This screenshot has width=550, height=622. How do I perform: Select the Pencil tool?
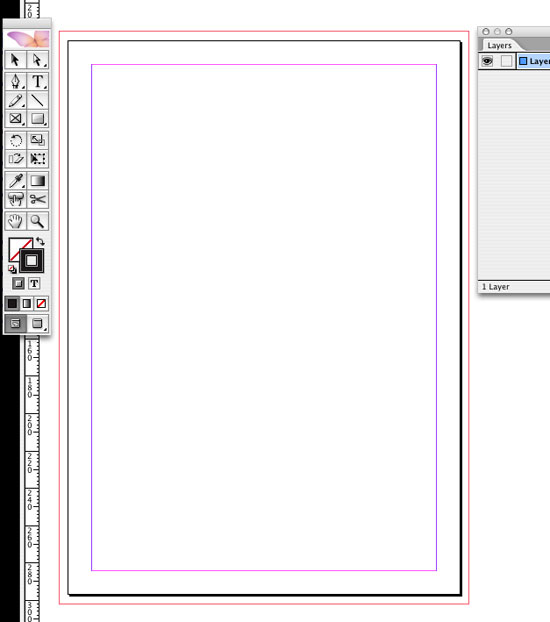pos(15,100)
